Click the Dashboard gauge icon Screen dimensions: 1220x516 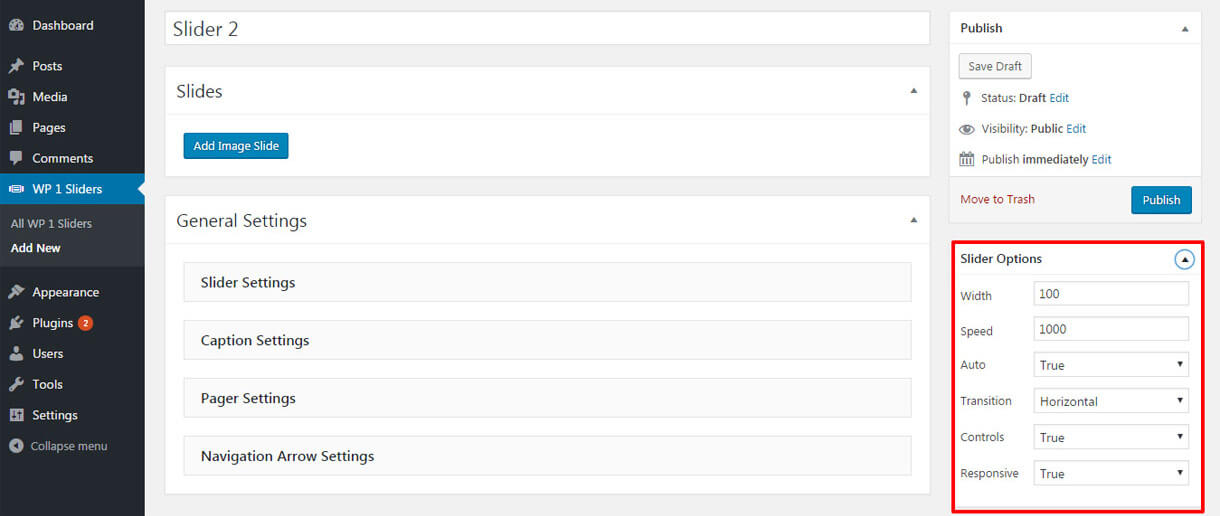point(16,25)
